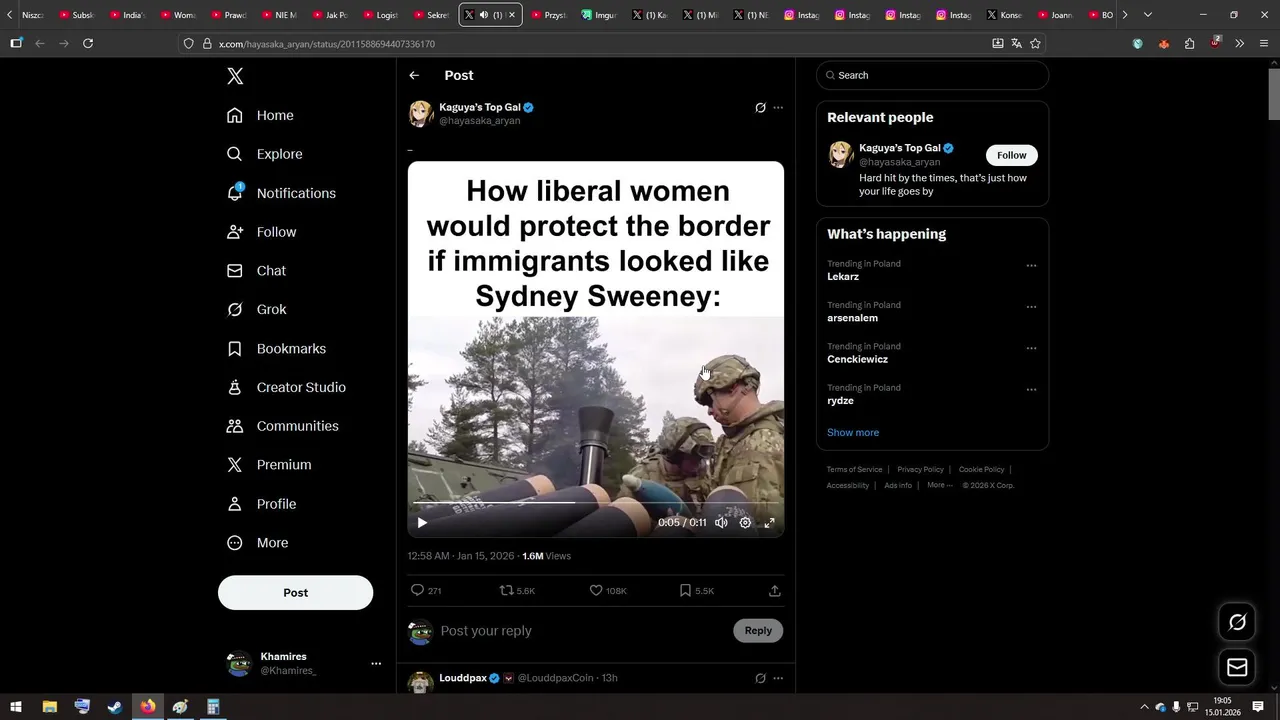Open options for the rydze trend
The height and width of the screenshot is (720, 1280).
[x=1031, y=390]
